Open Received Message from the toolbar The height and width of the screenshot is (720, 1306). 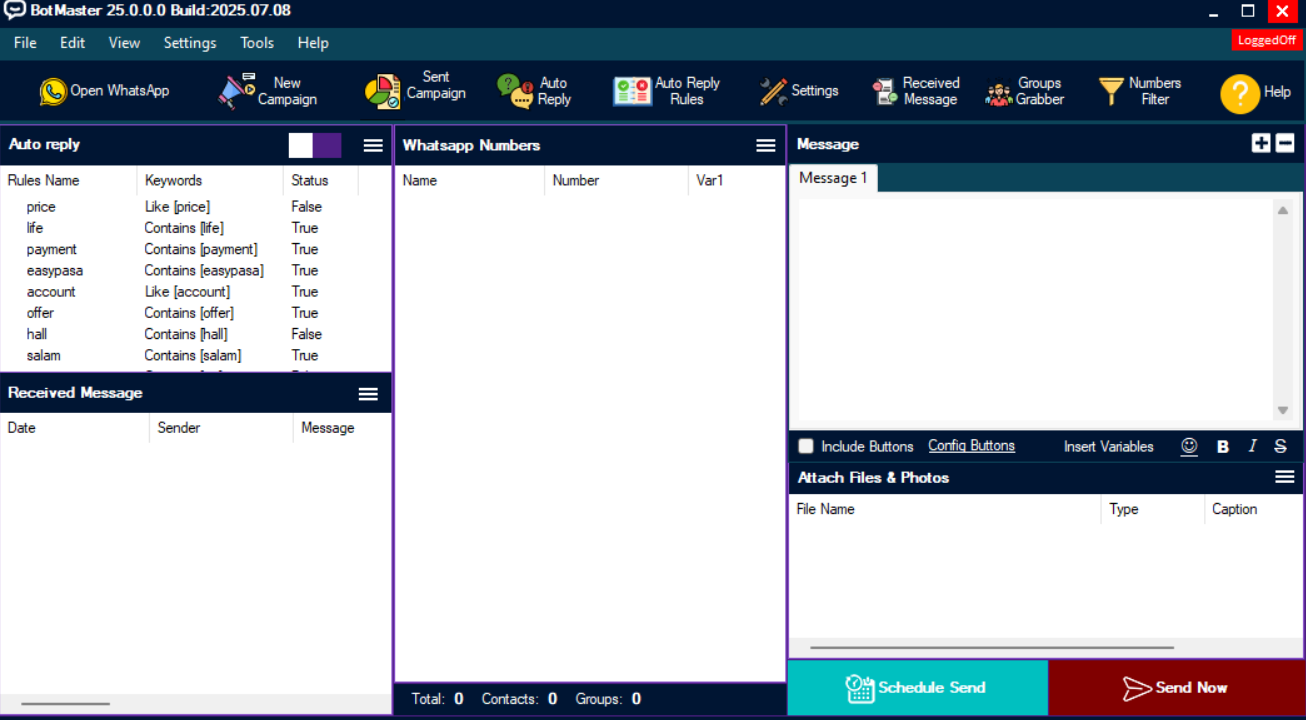(915, 91)
